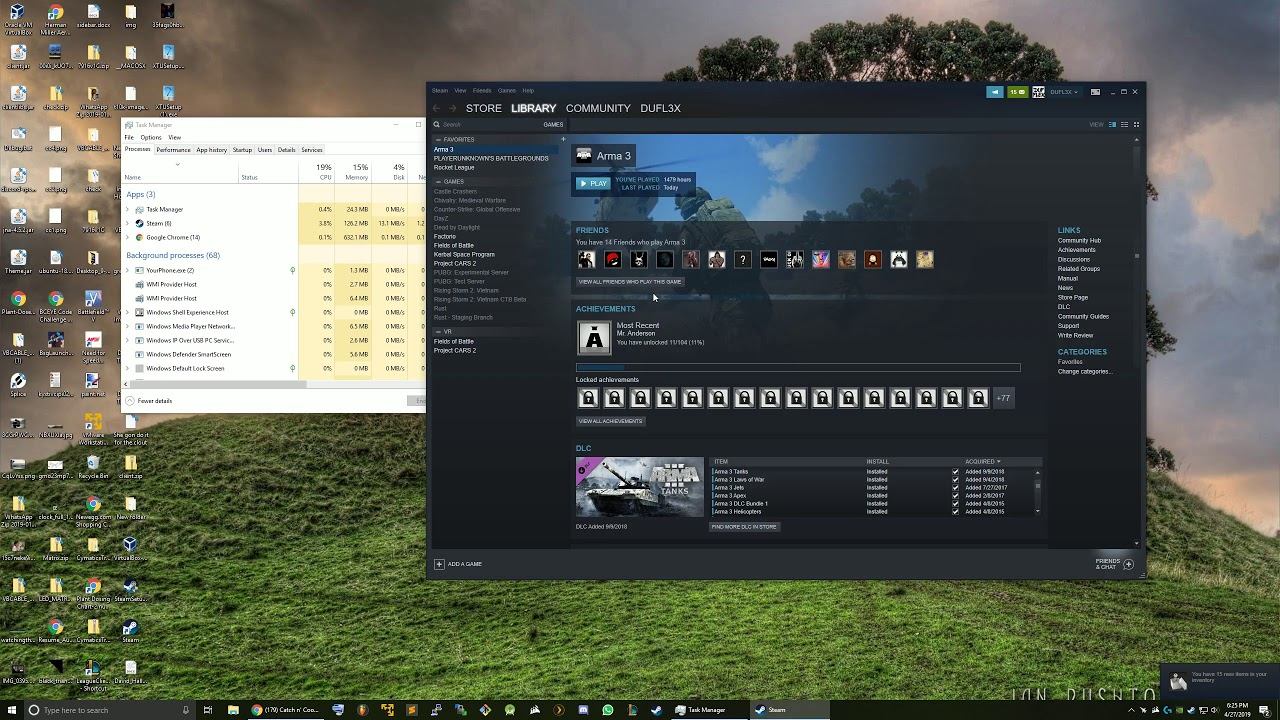Switch library to grid view icon

(x=1136, y=125)
